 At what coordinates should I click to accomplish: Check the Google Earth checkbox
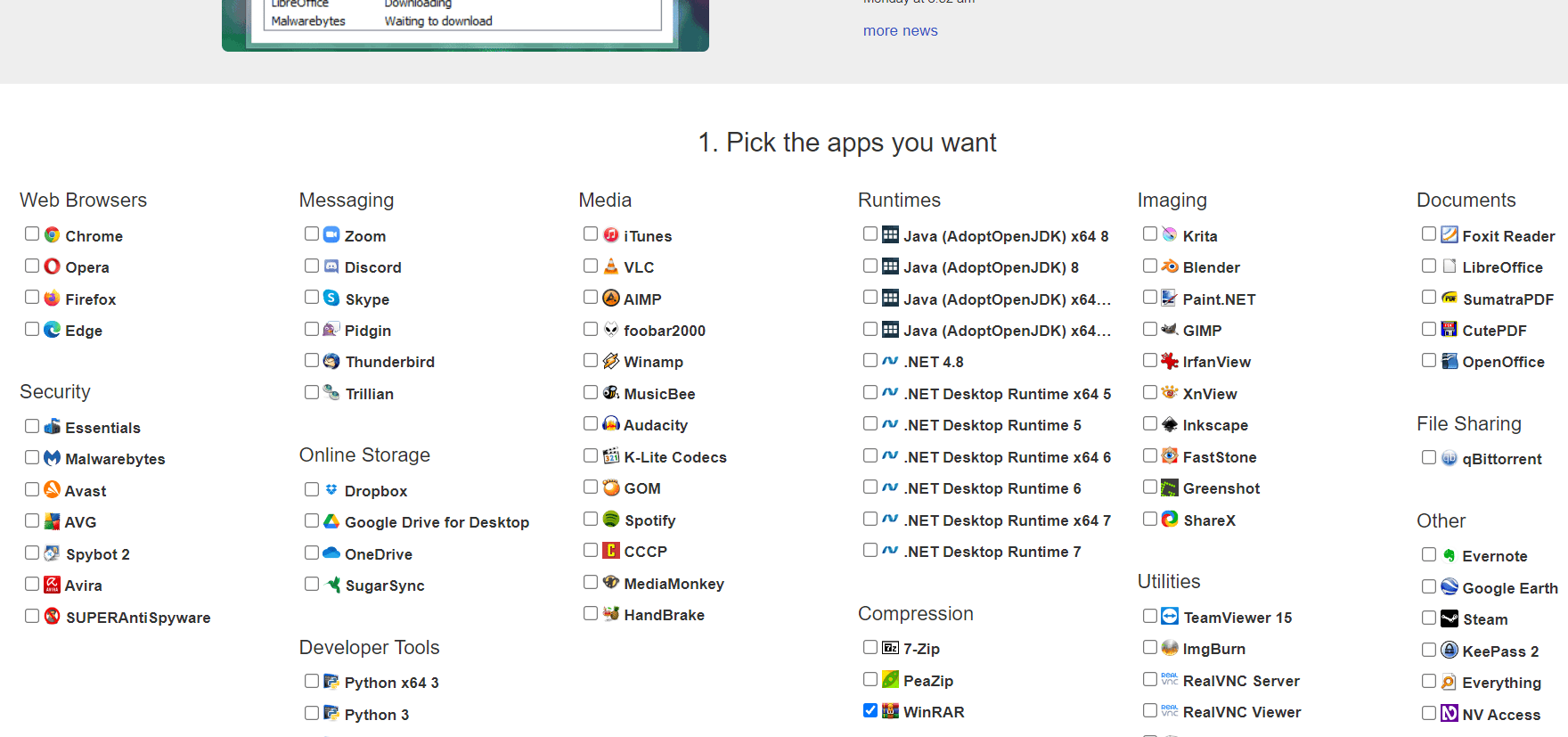tap(1429, 586)
